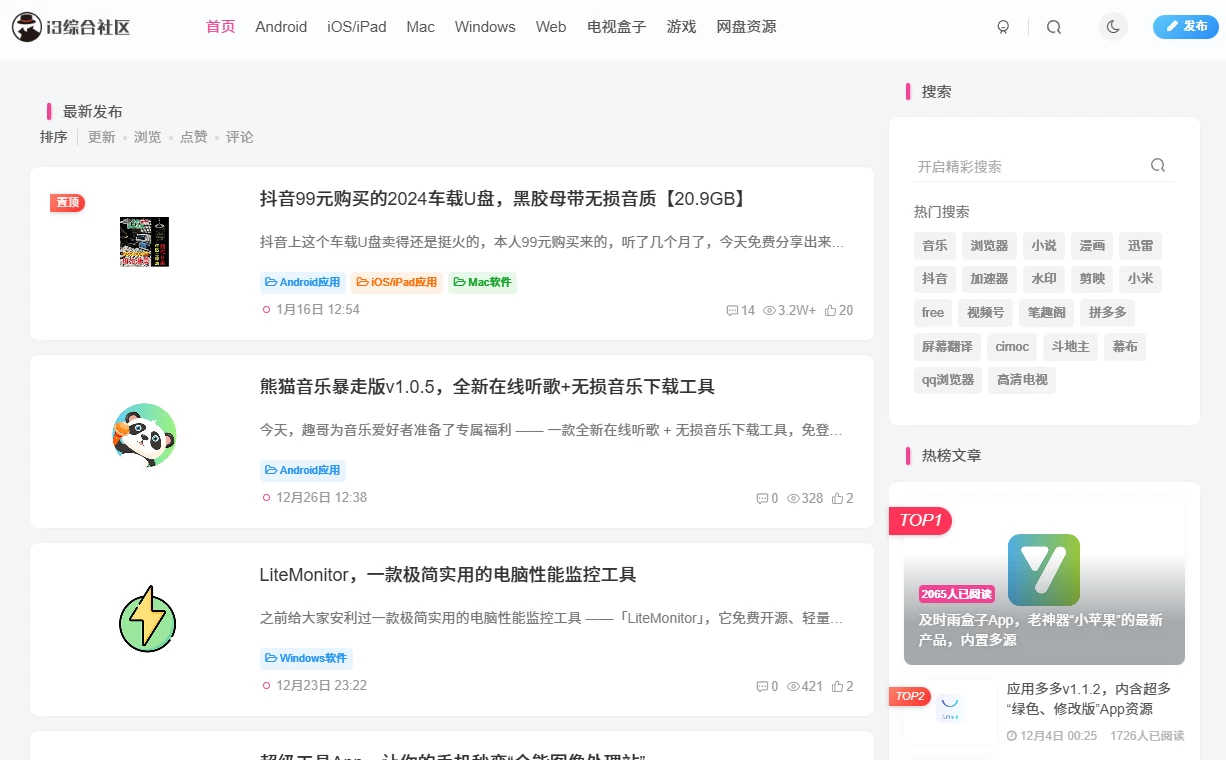Switch to the Windows tab
Screen dimensions: 1226x760
pos(485,27)
